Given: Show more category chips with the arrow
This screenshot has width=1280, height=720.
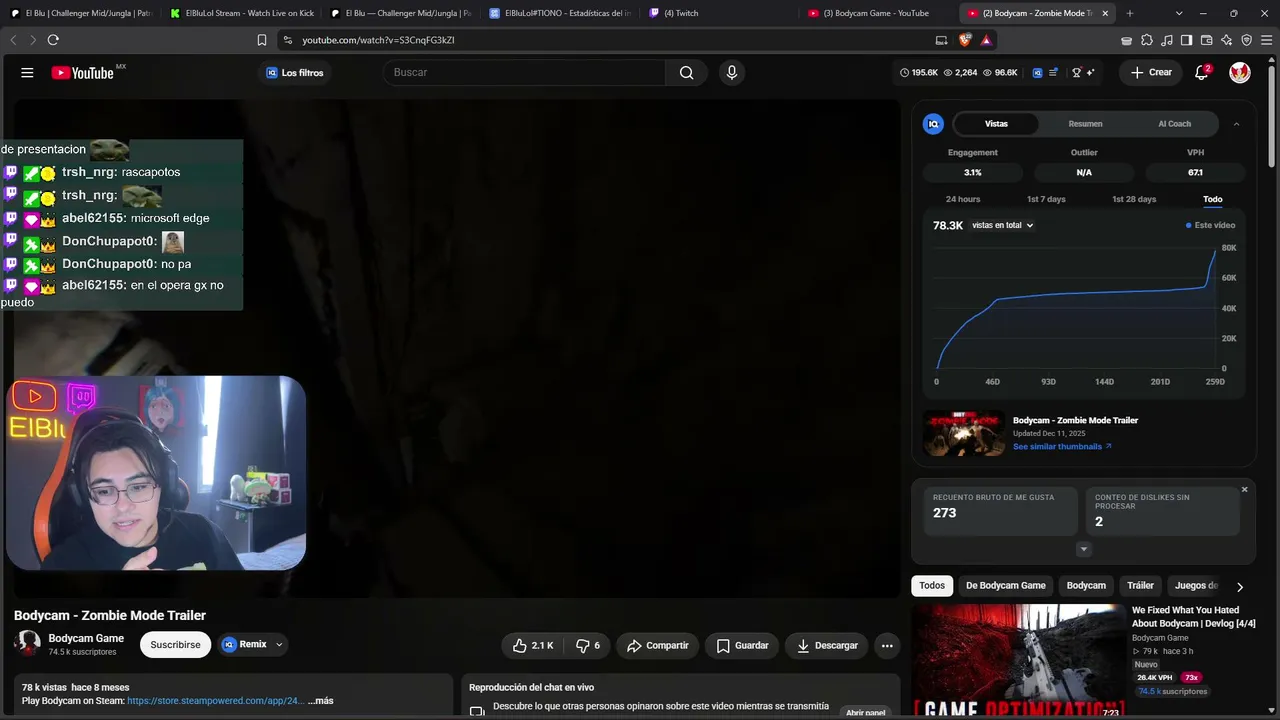Looking at the screenshot, I should (1240, 587).
